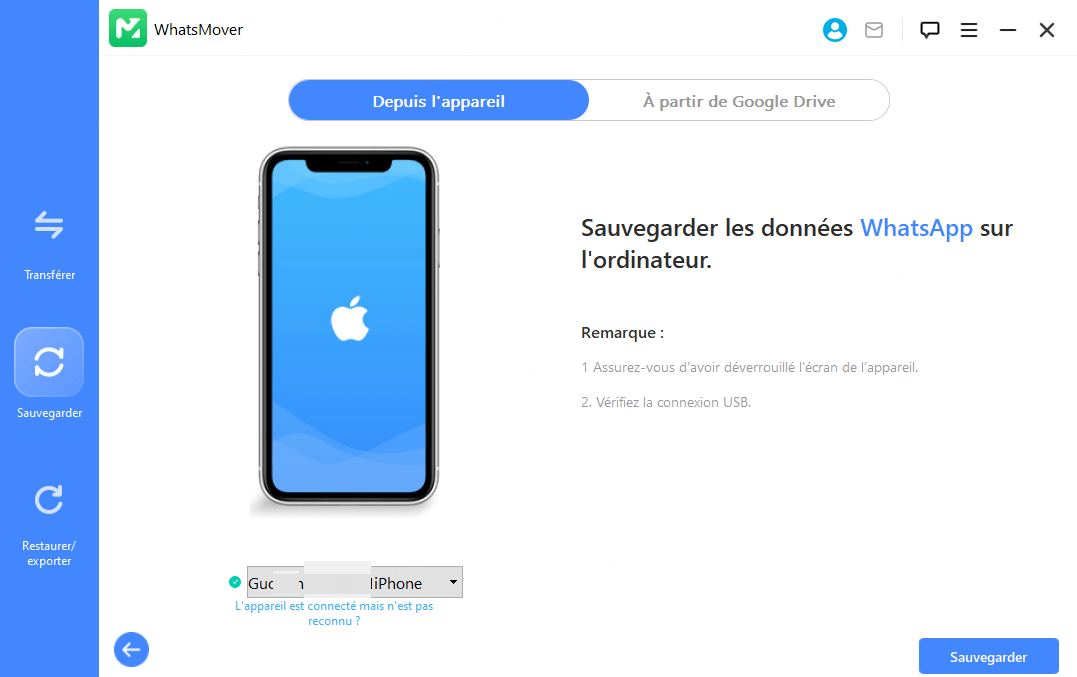Select the Sauvegarder sidebar icon
The width and height of the screenshot is (1077, 677).
click(x=49, y=362)
